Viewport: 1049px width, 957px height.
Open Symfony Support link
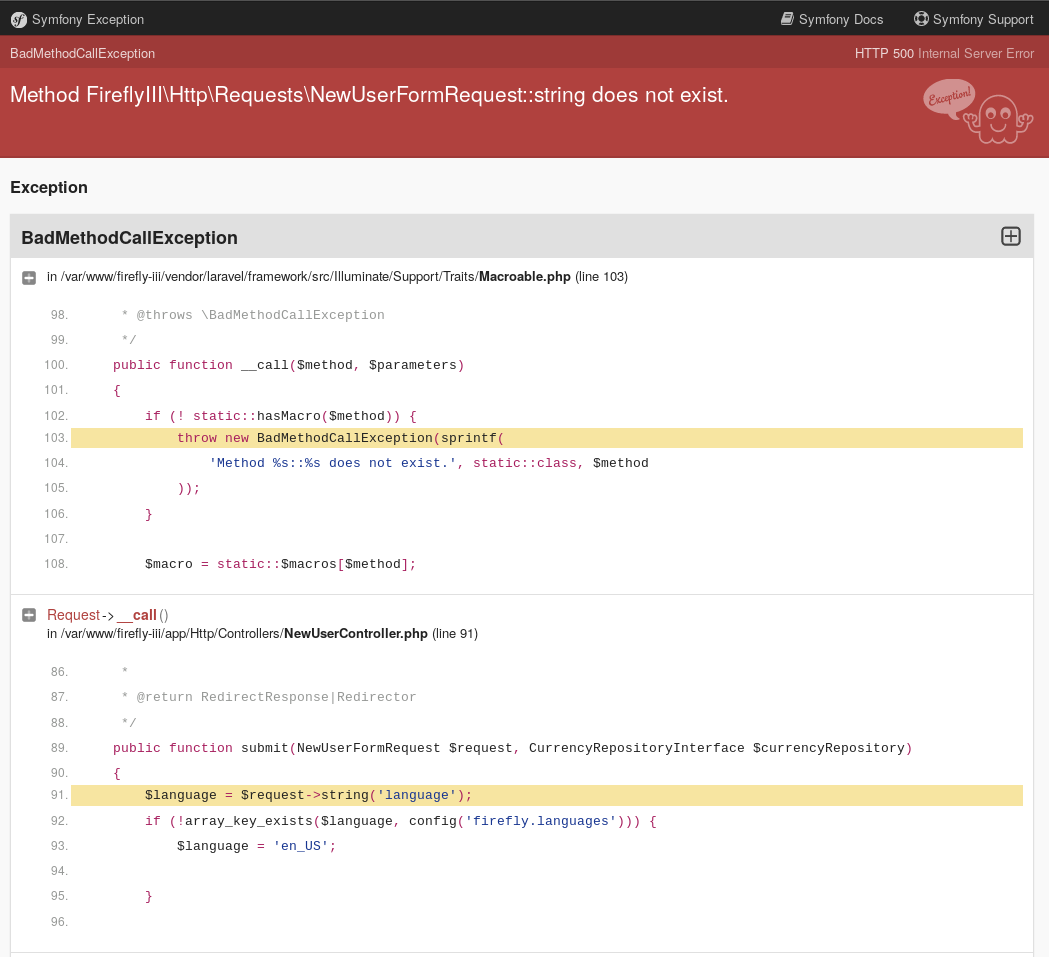coord(973,19)
